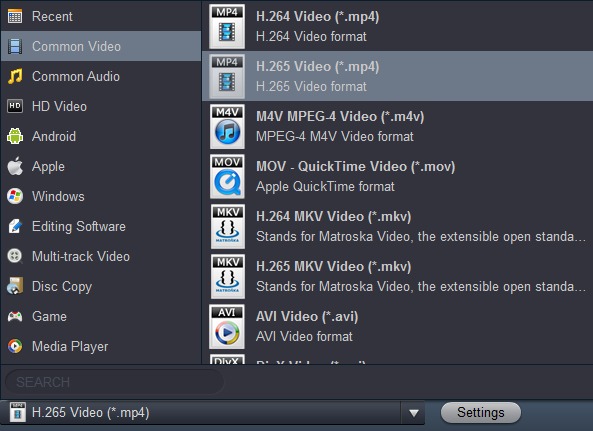Click the Windows logo icon
The height and width of the screenshot is (431, 593).
tap(15, 196)
